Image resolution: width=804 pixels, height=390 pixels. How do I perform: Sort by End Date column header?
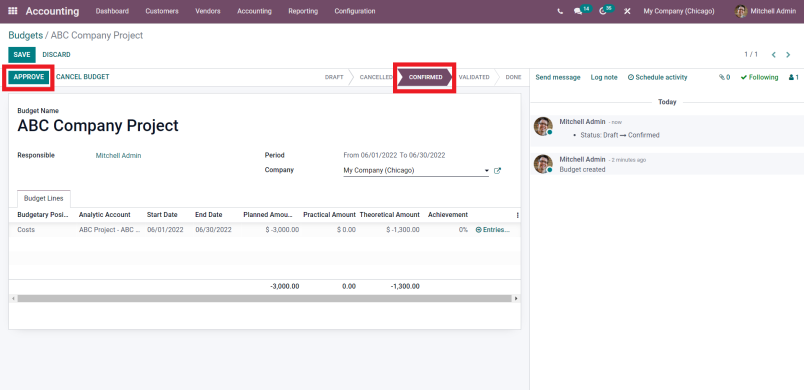pos(209,215)
